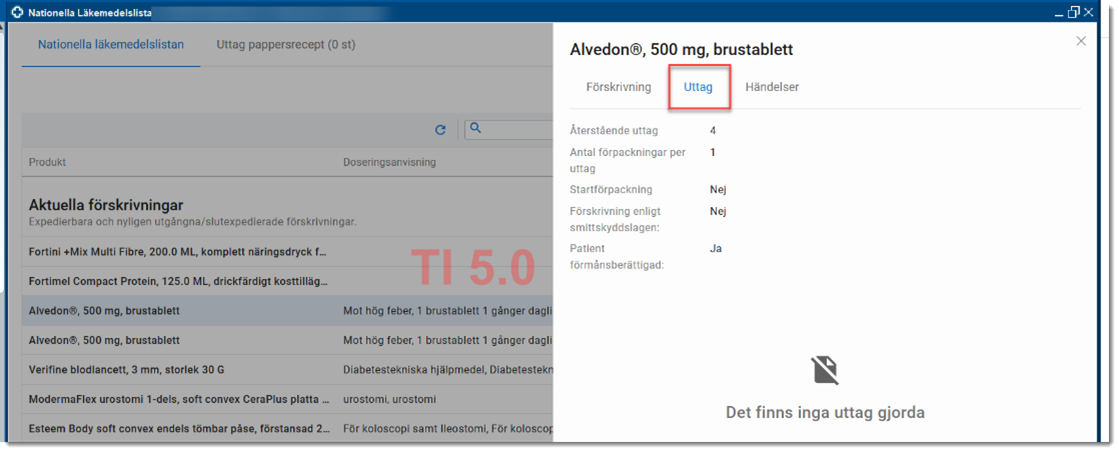Select the Verifine blodlancett row

click(x=288, y=369)
